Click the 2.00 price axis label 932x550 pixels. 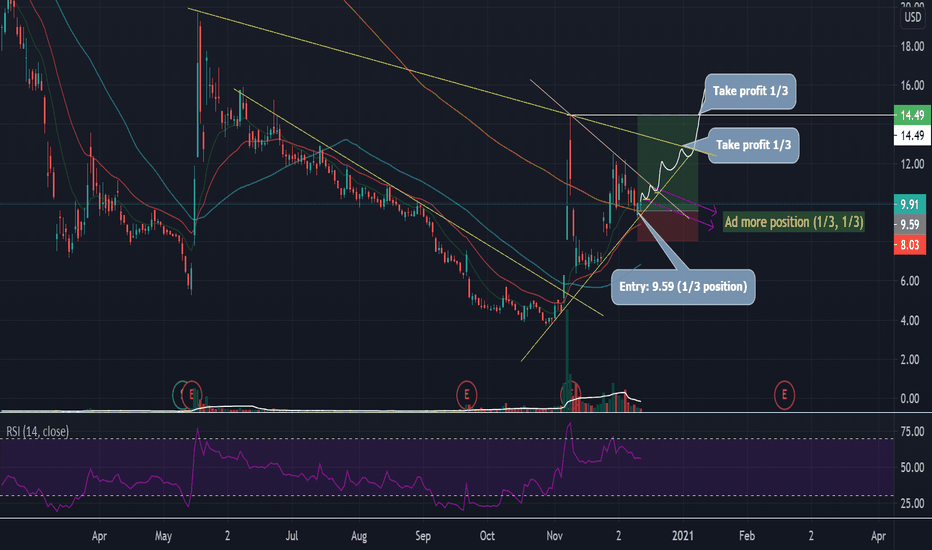pyautogui.click(x=909, y=360)
